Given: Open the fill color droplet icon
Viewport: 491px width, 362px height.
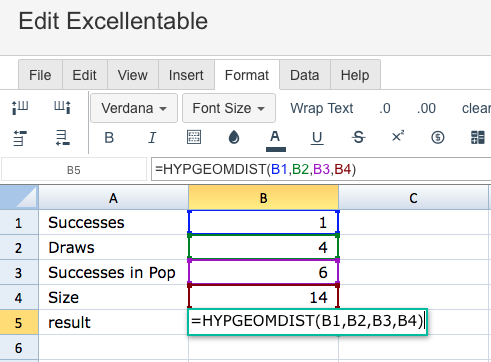Looking at the screenshot, I should pos(234,137).
